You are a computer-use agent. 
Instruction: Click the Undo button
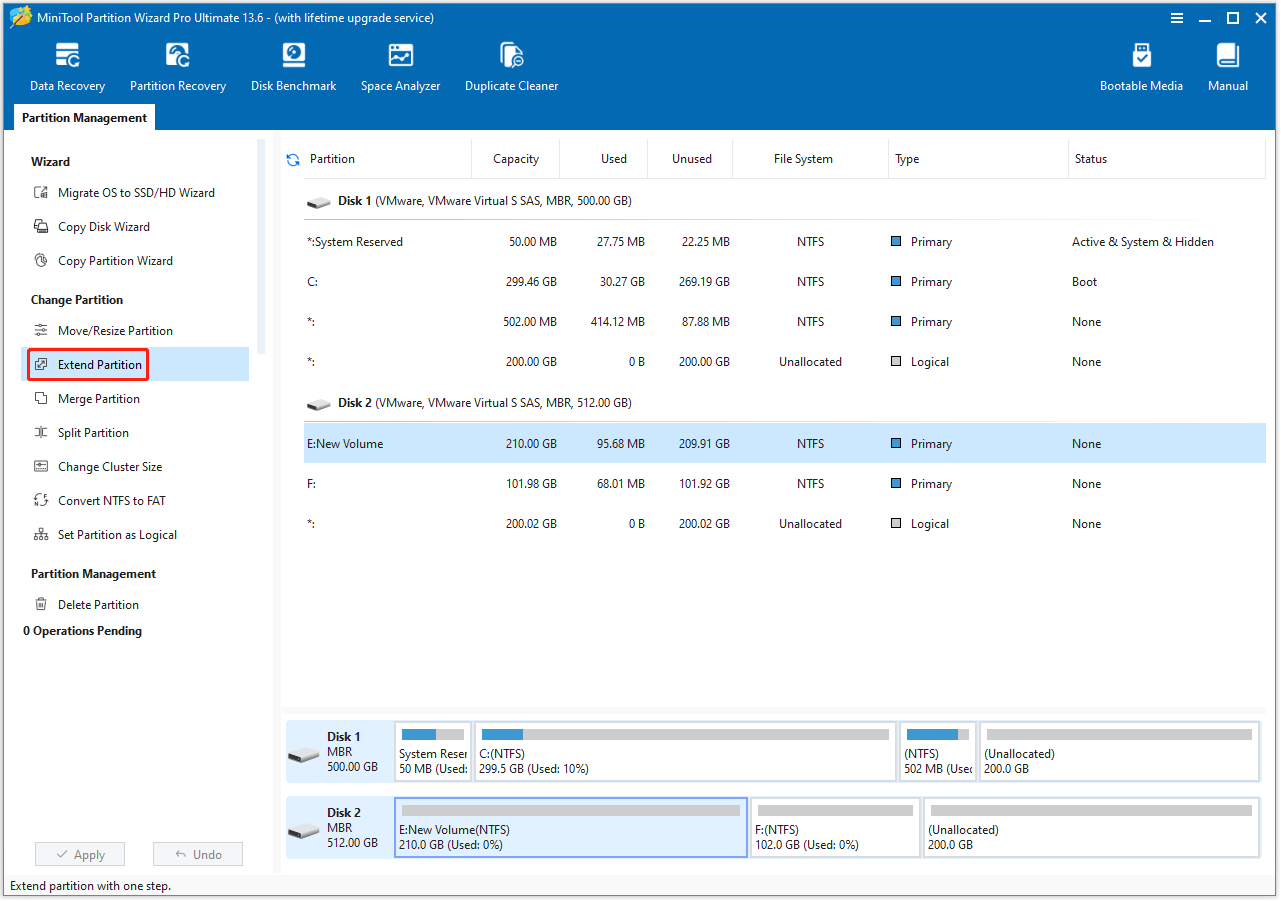point(198,855)
